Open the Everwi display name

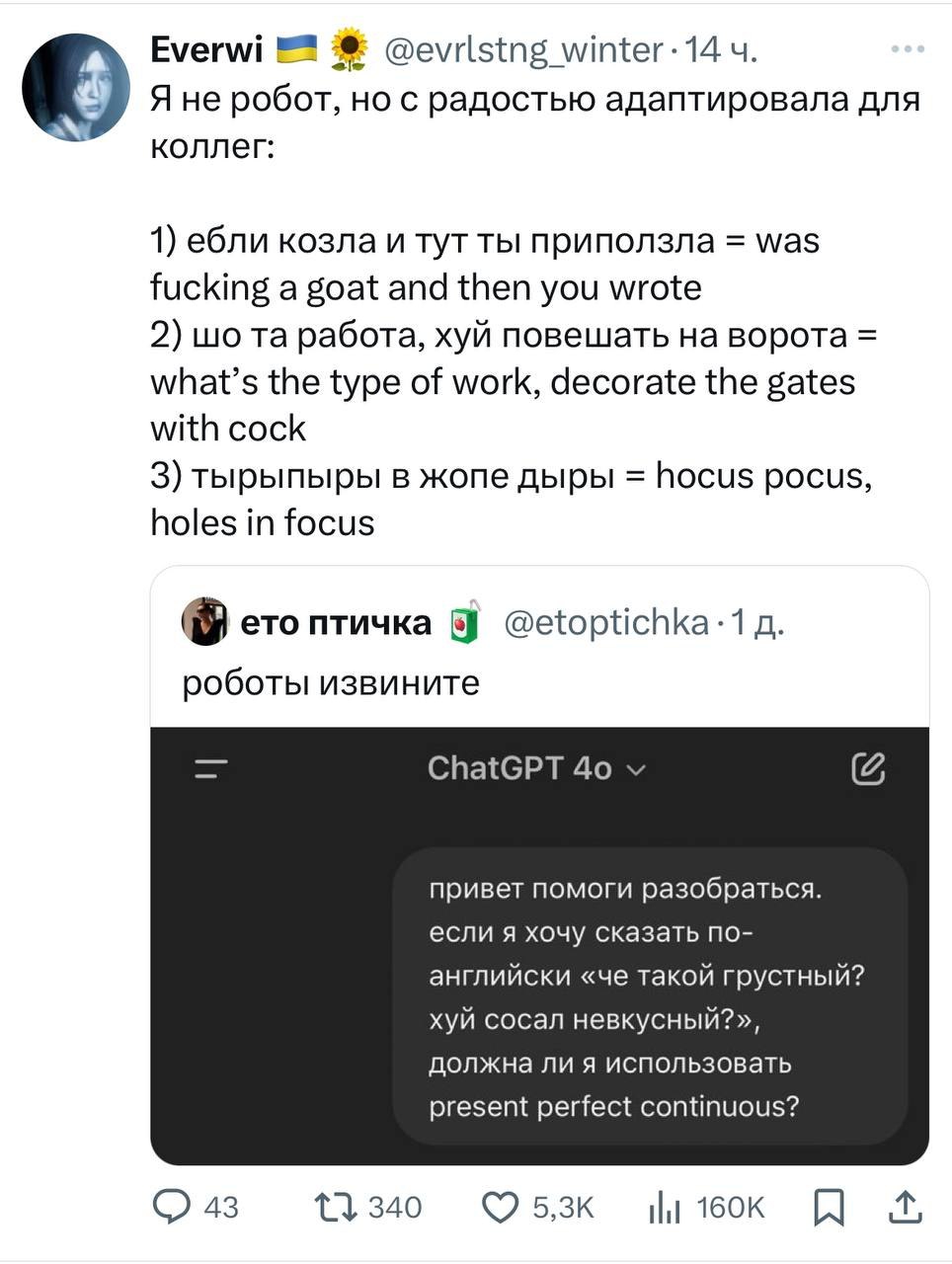(206, 49)
